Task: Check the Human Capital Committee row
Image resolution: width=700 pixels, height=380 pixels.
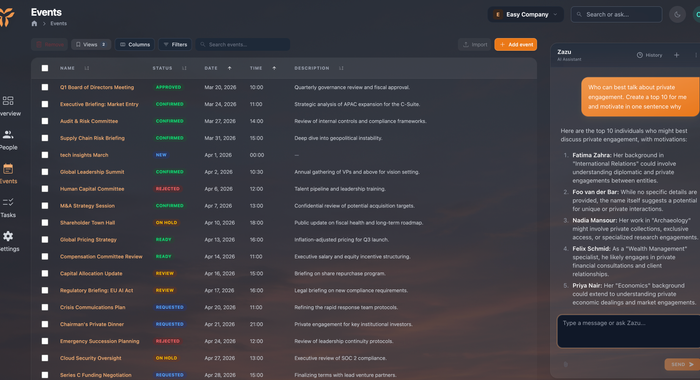Action: coord(45,189)
